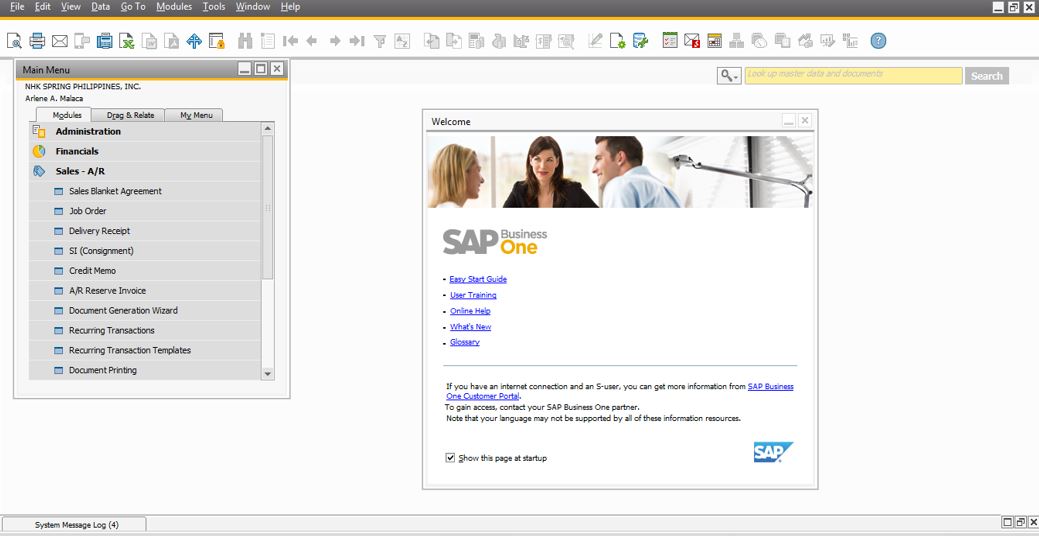
Task: Open the SAP Business One Customer Portal link
Action: coord(771,386)
